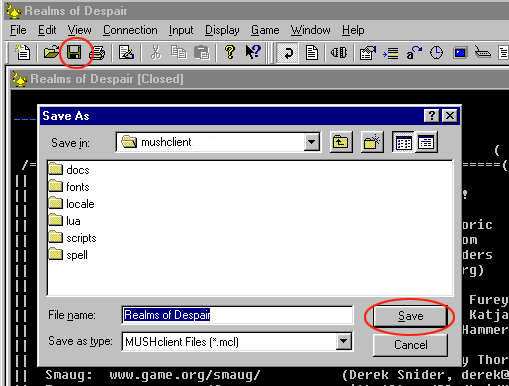The height and width of the screenshot is (386, 509).
Task: Click the blue screen toolbar icon
Action: pos(460,53)
